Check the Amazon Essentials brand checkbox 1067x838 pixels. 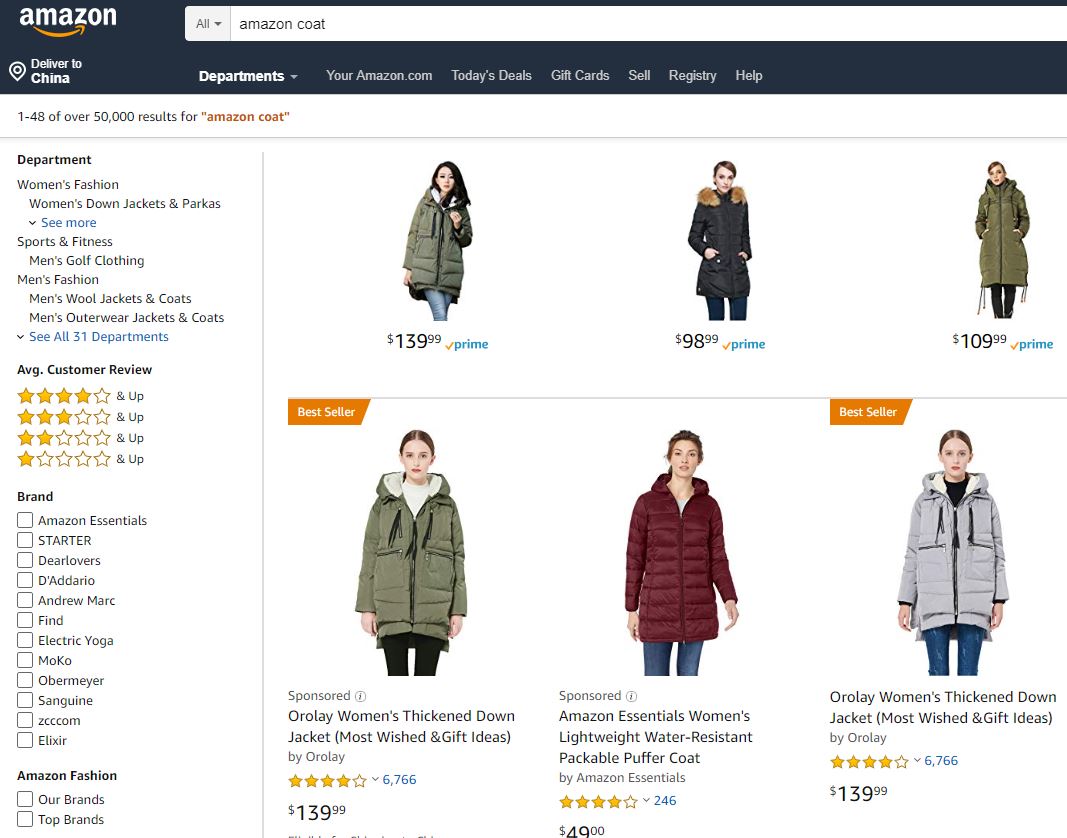coord(25,520)
